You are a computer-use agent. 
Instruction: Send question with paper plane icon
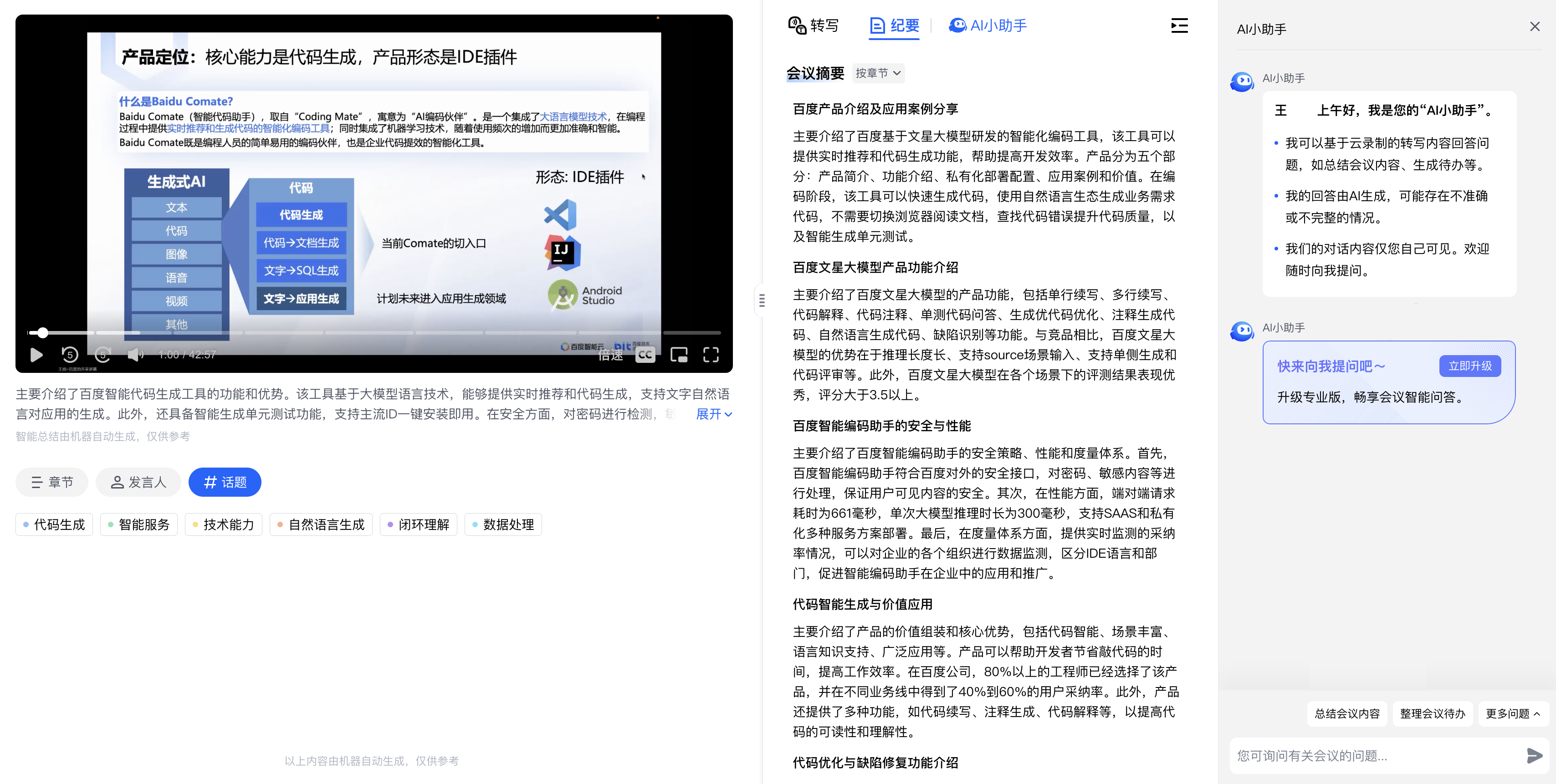1534,755
